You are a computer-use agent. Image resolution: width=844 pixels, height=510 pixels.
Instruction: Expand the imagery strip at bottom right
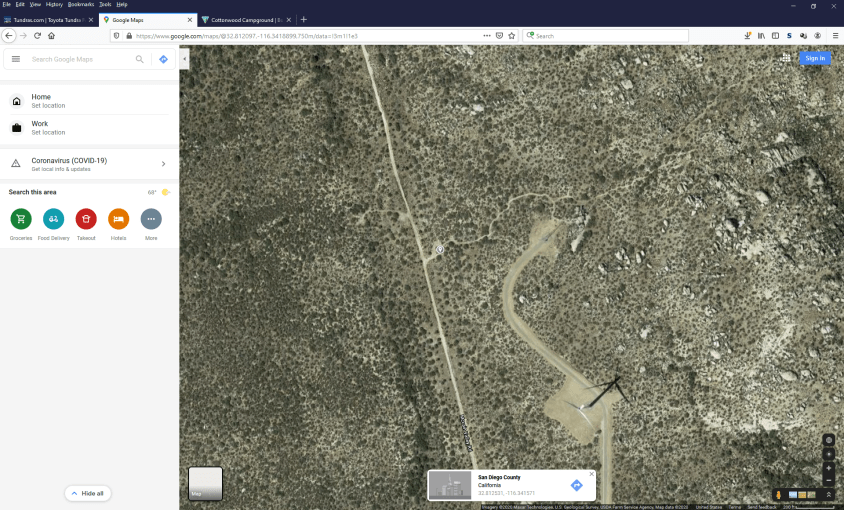pyautogui.click(x=828, y=495)
